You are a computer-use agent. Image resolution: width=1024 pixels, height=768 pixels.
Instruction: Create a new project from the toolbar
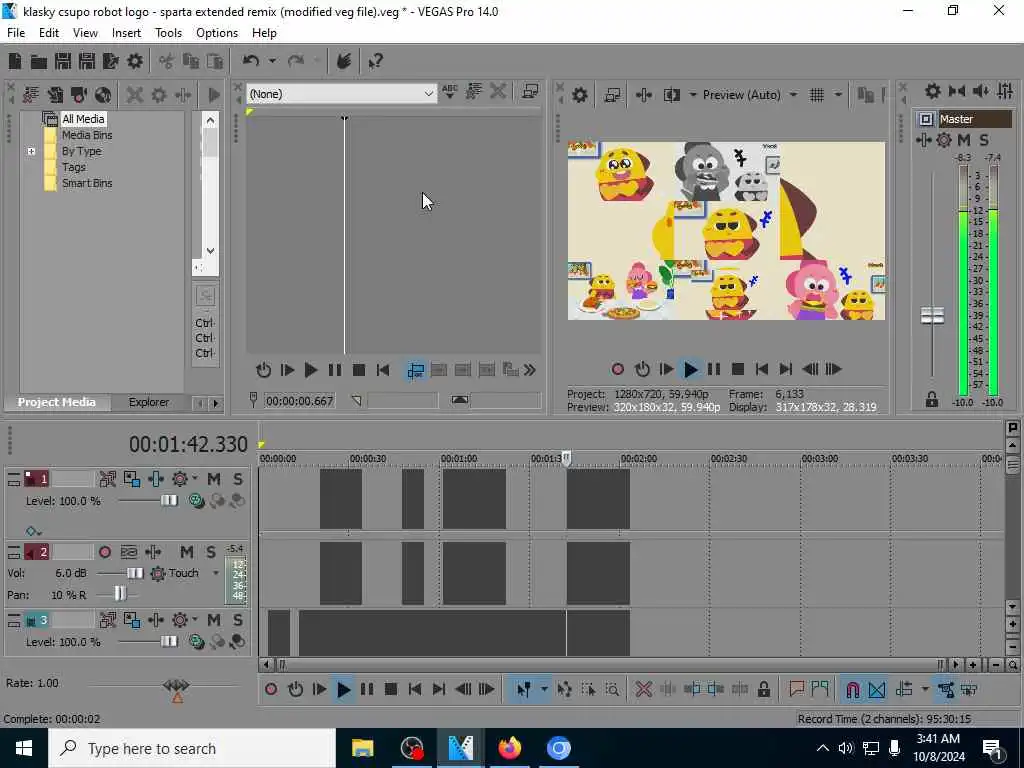coord(15,61)
